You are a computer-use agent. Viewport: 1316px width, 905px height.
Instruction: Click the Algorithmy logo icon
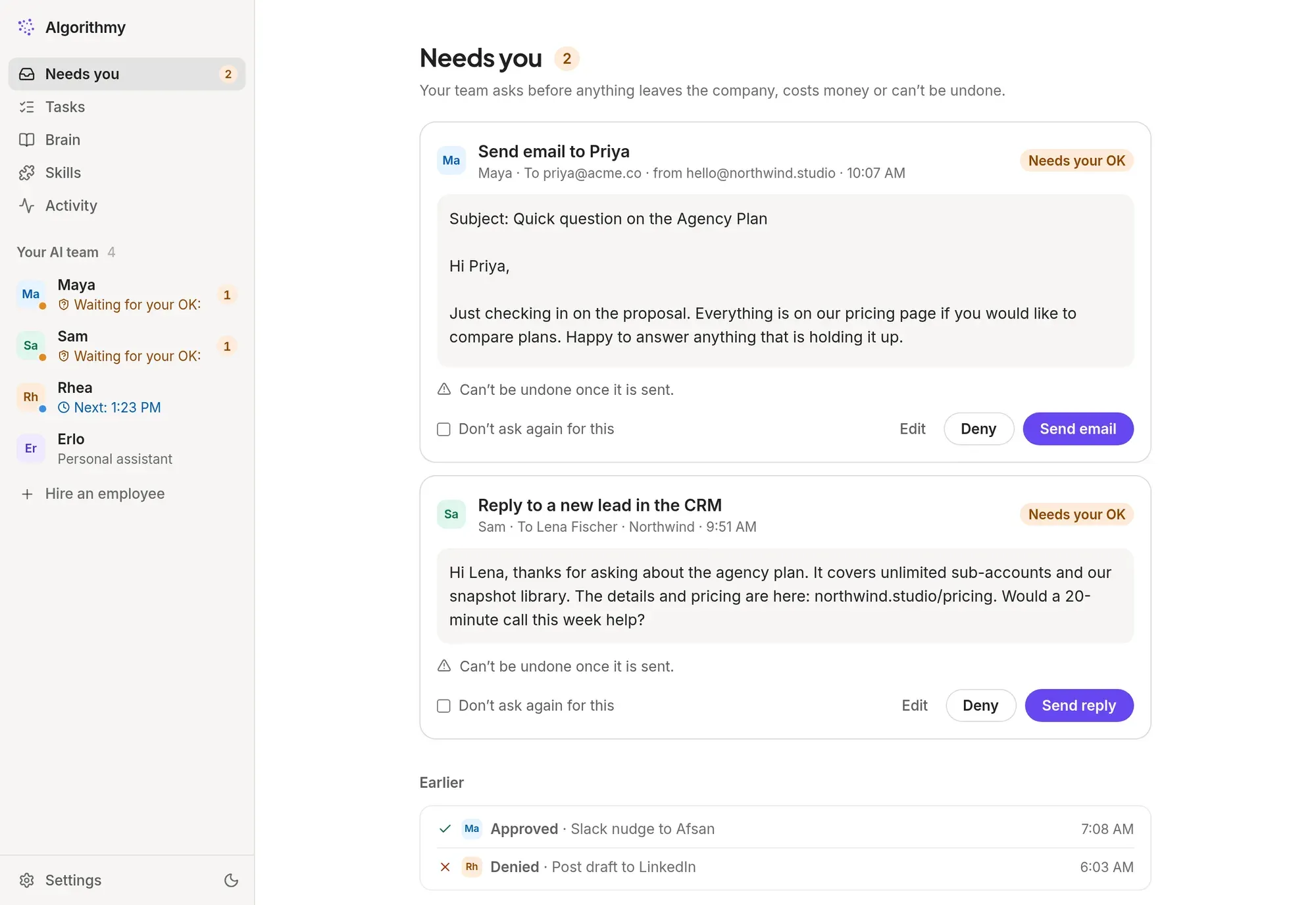pos(26,27)
